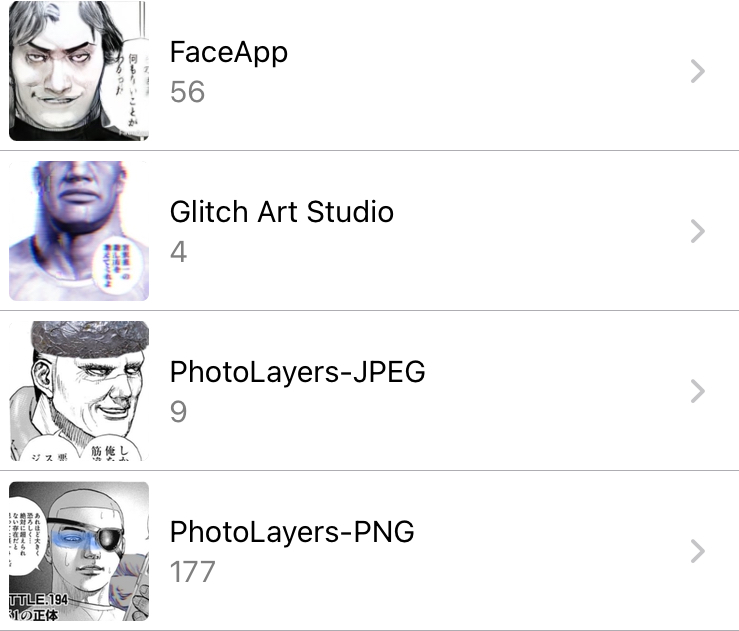The image size is (739, 631).
Task: Click the 4 count under Glitch Art Studio
Action: click(x=178, y=252)
